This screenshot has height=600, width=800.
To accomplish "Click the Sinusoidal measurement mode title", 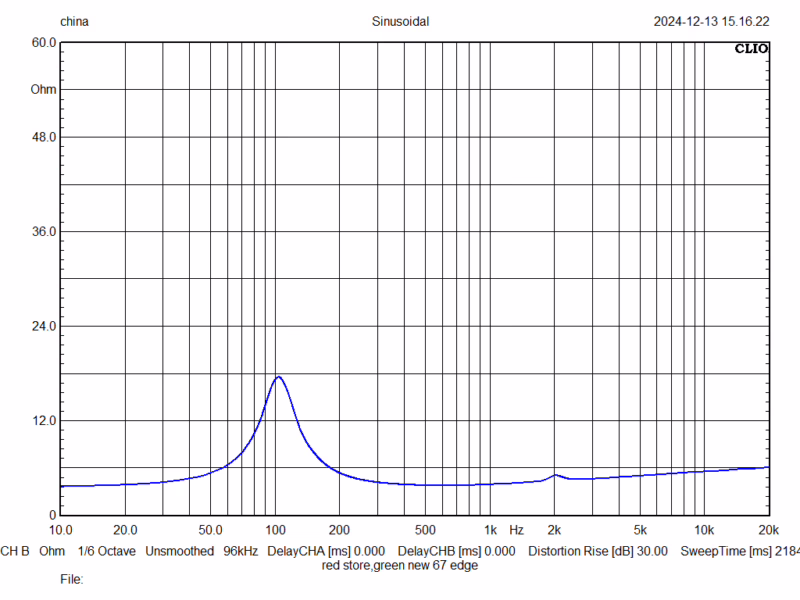I will coord(400,21).
